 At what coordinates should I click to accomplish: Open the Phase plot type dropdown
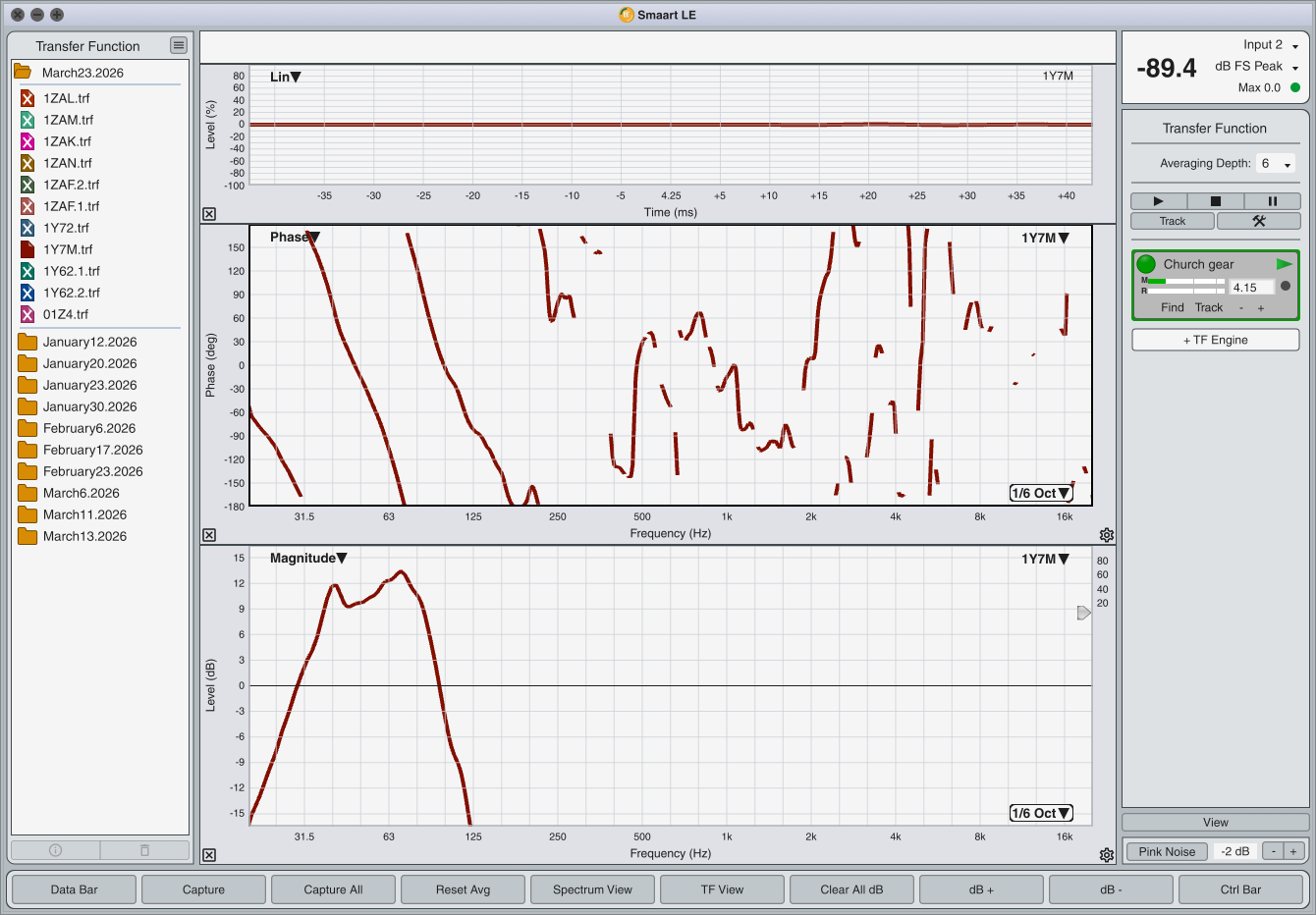[x=295, y=237]
